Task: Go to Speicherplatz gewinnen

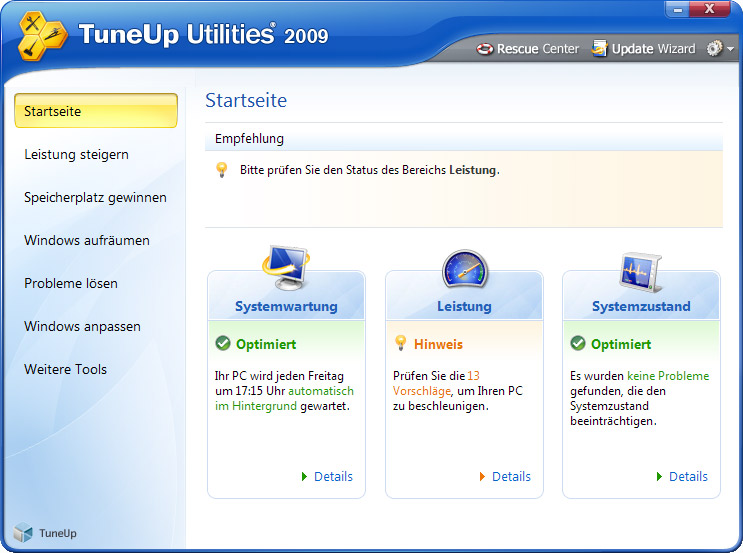Action: pyautogui.click(x=95, y=198)
